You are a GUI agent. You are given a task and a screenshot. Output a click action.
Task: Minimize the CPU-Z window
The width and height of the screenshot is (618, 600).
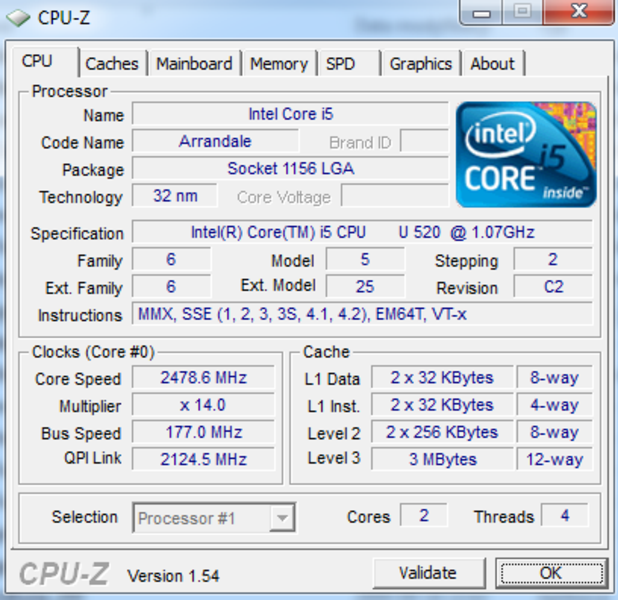(x=482, y=14)
